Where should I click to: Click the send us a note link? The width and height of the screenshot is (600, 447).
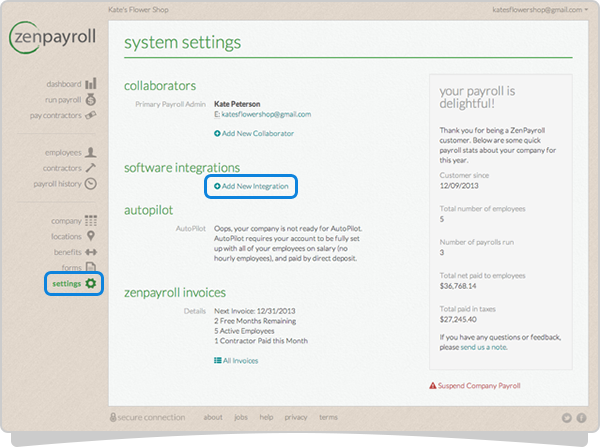(x=484, y=347)
